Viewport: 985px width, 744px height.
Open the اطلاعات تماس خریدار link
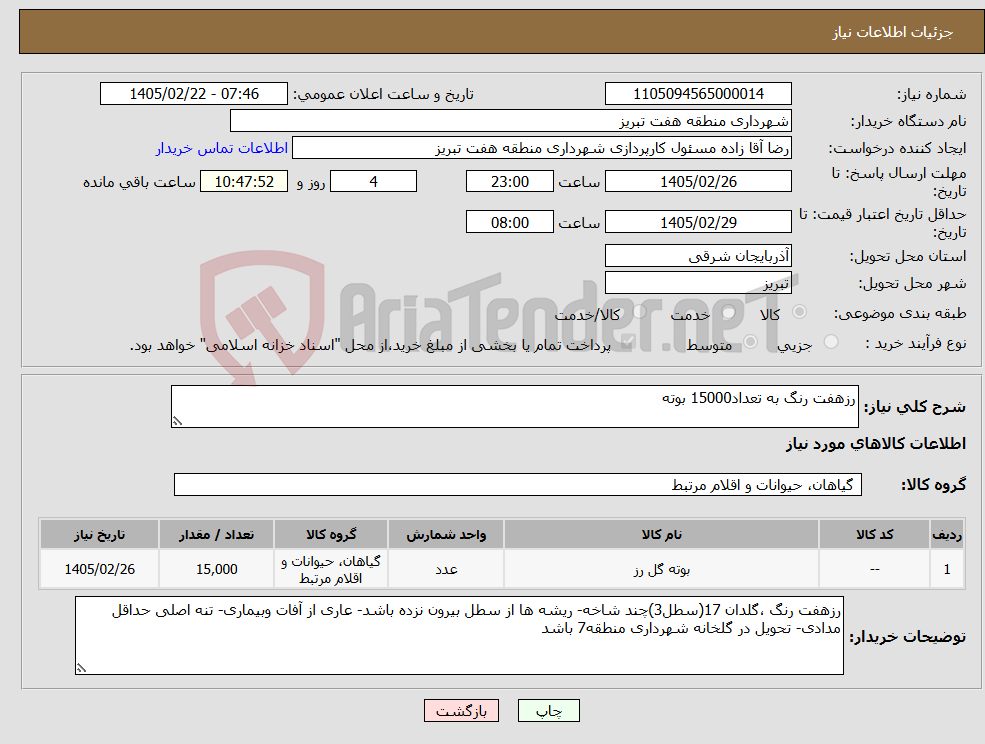222,148
